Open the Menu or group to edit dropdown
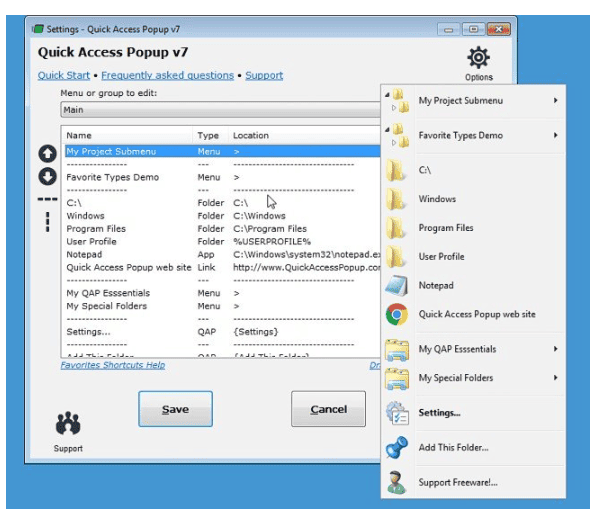This screenshot has width=597, height=521. click(221, 110)
